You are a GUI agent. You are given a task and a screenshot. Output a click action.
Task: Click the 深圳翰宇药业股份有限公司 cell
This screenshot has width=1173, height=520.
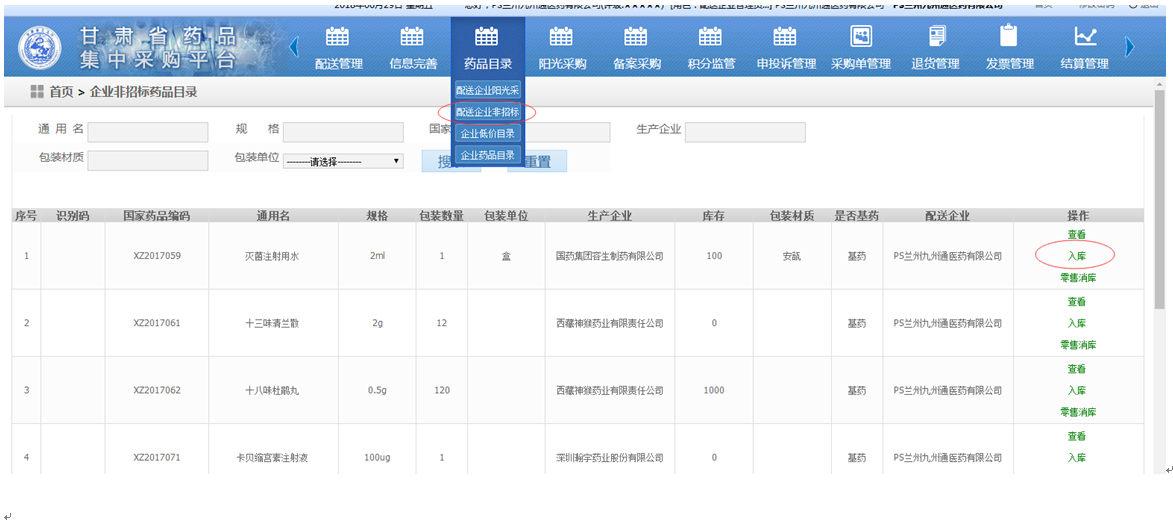(x=610, y=457)
